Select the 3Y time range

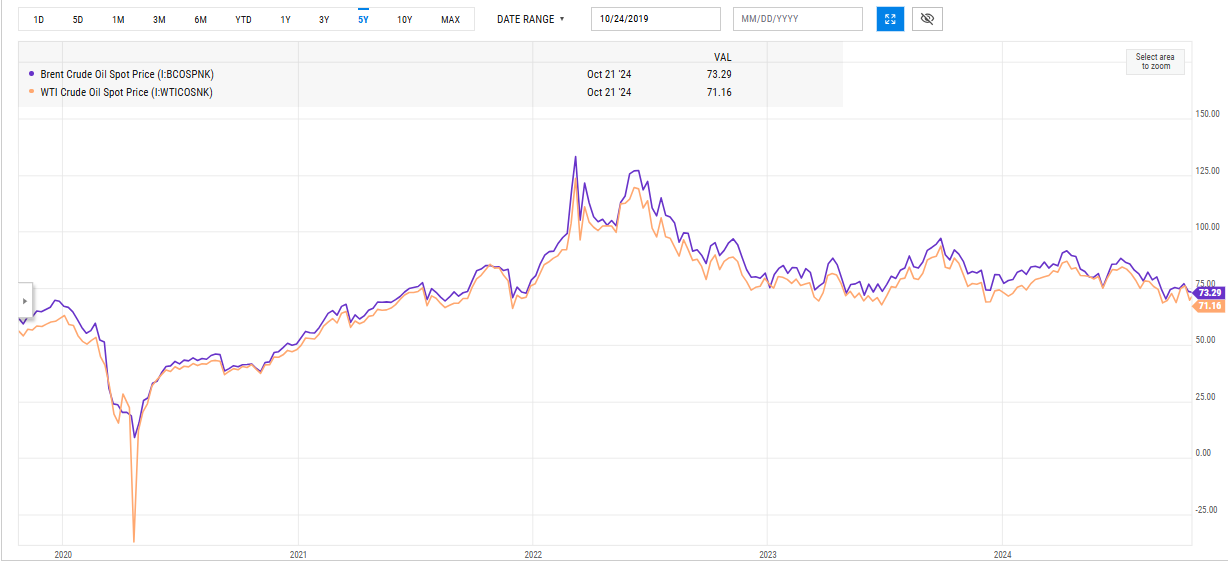click(324, 20)
